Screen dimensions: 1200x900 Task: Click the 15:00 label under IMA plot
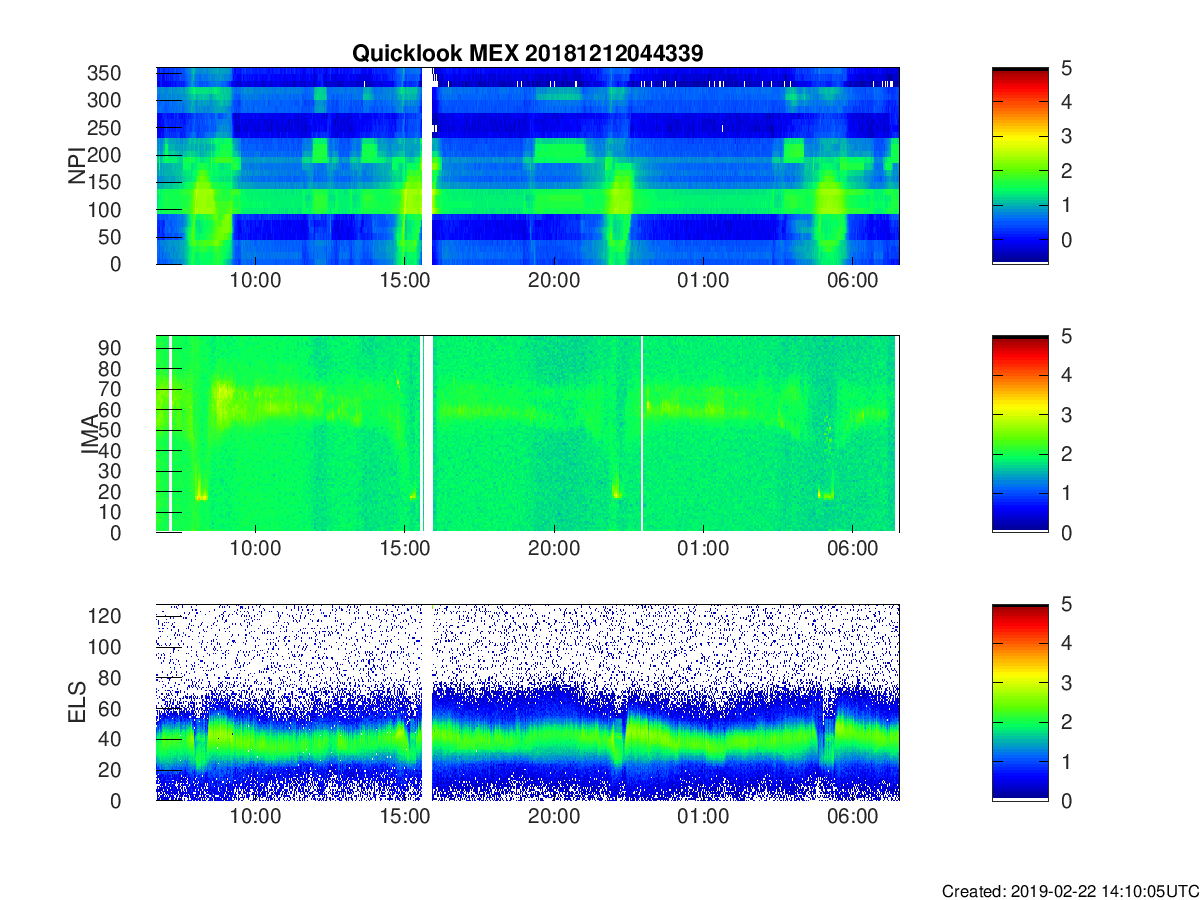[405, 550]
